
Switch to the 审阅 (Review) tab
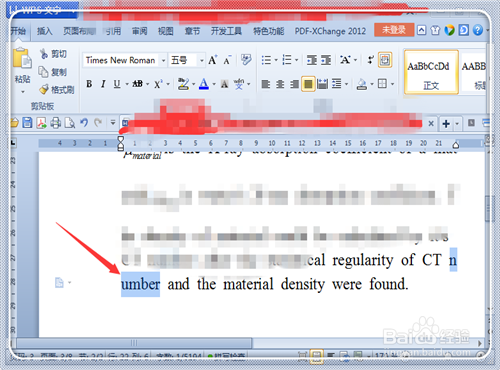[x=139, y=31]
